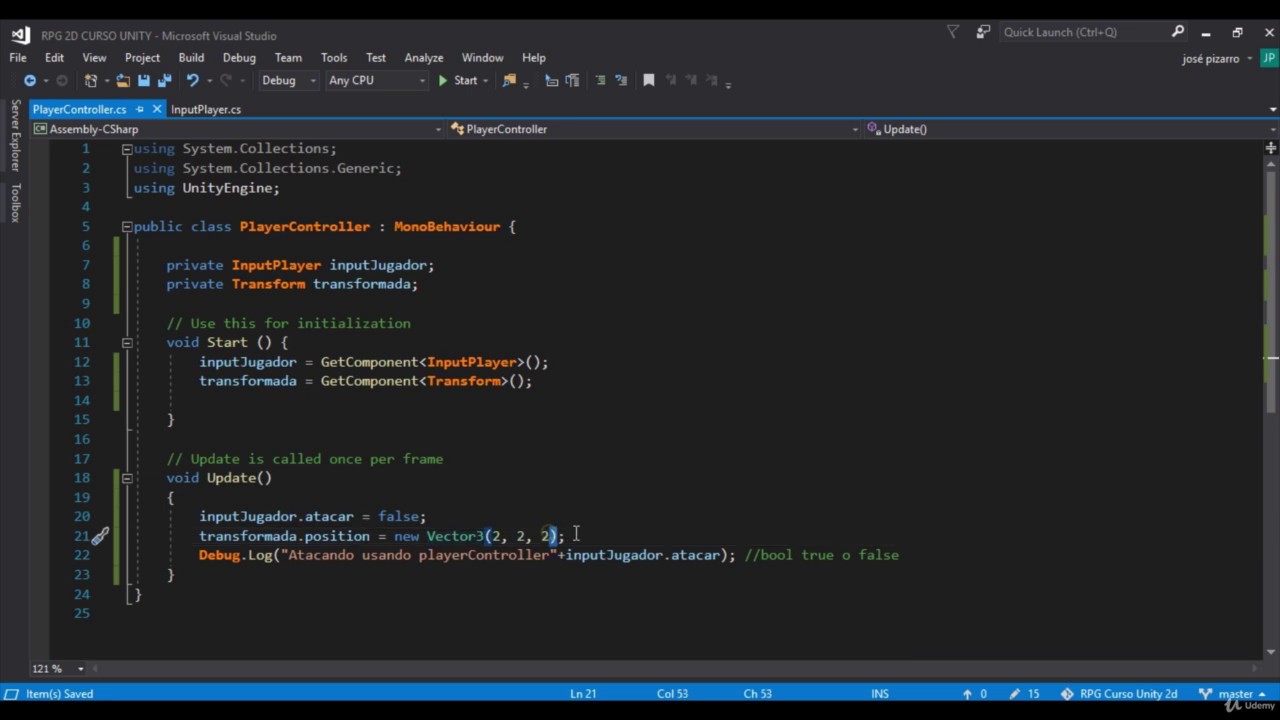Open the master branch selector
Viewport: 1280px width, 720px height.
pyautogui.click(x=1234, y=693)
